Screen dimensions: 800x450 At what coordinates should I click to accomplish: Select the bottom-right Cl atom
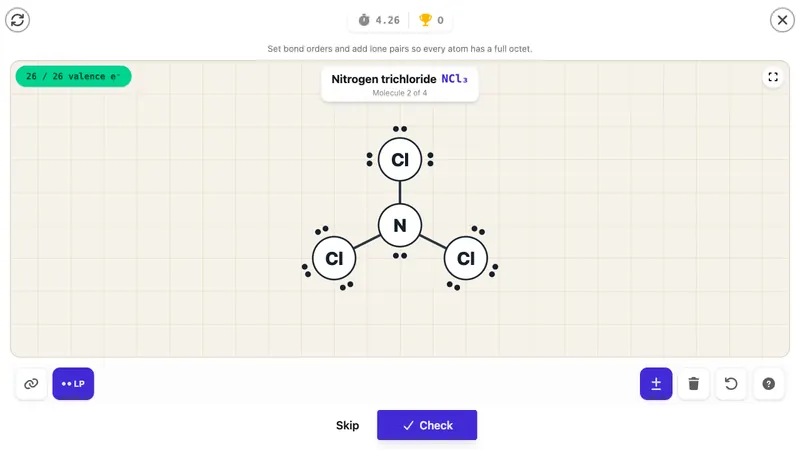point(466,258)
